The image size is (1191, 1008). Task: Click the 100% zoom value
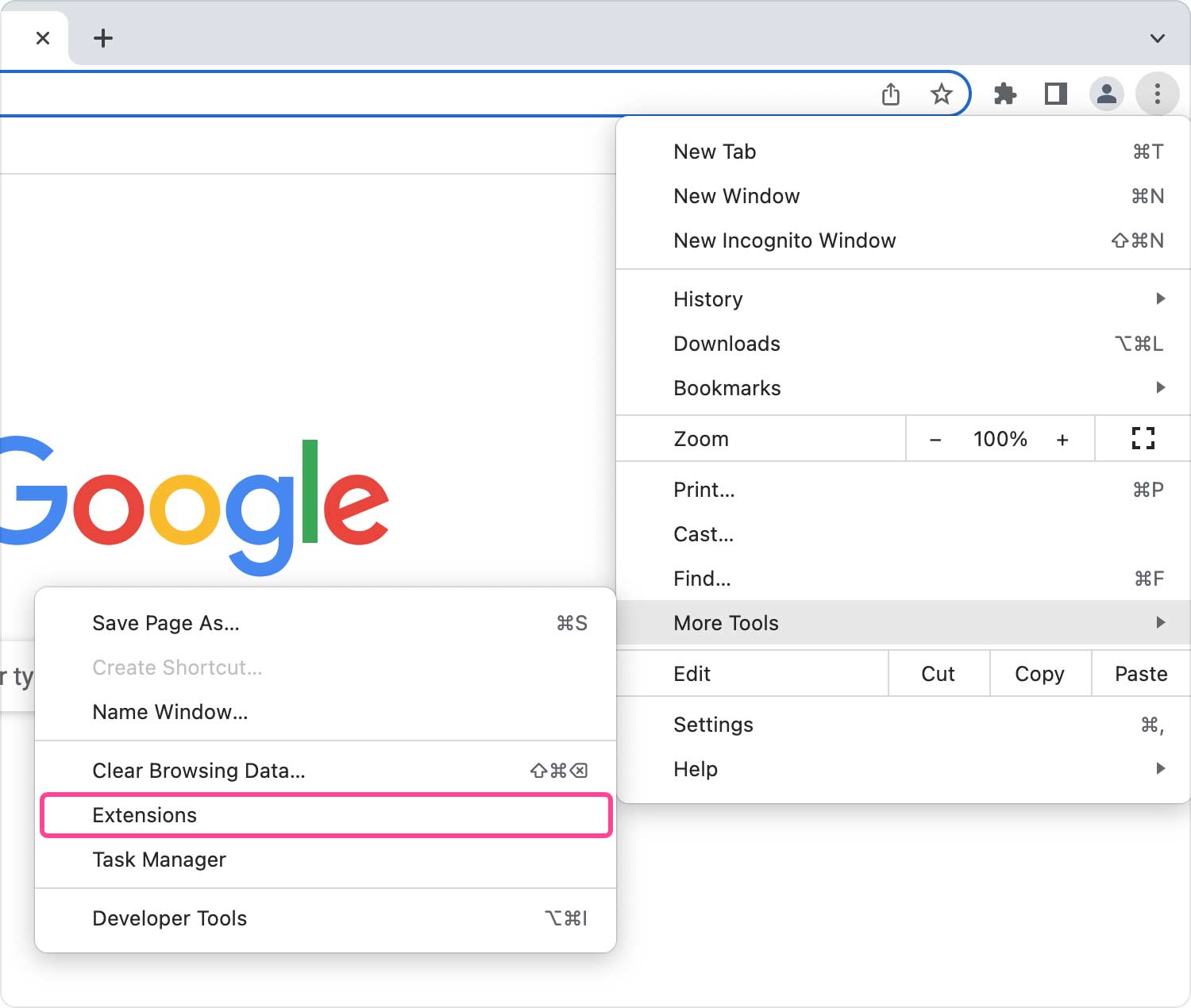point(1000,439)
